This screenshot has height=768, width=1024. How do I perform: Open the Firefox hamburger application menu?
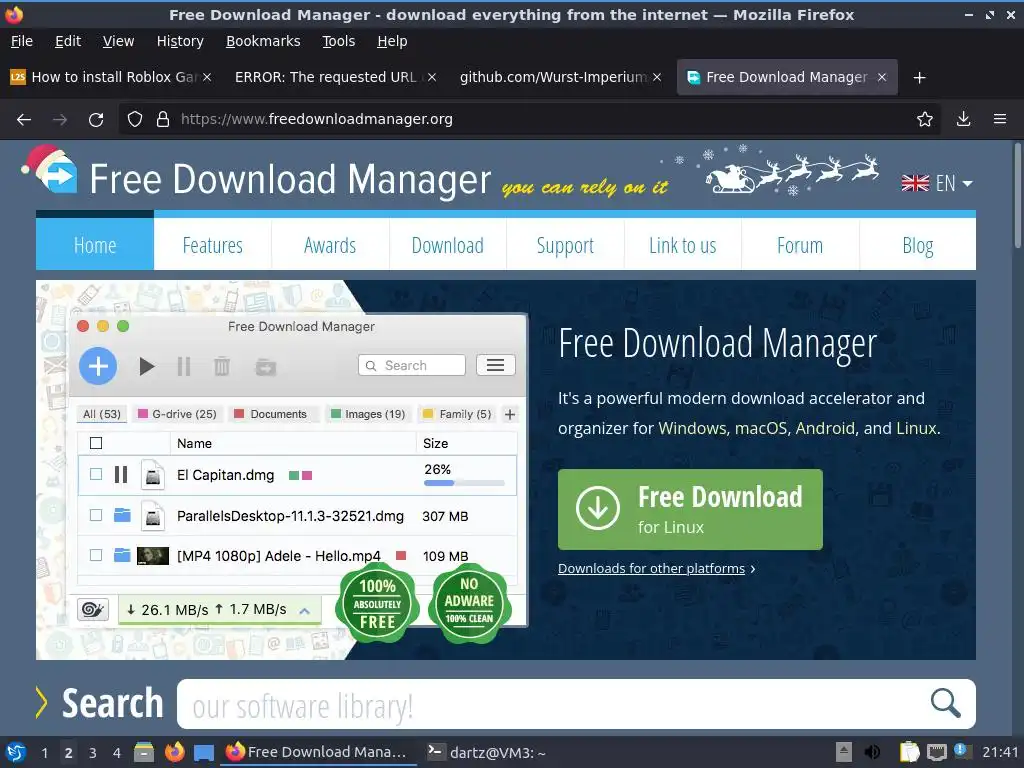[999, 120]
